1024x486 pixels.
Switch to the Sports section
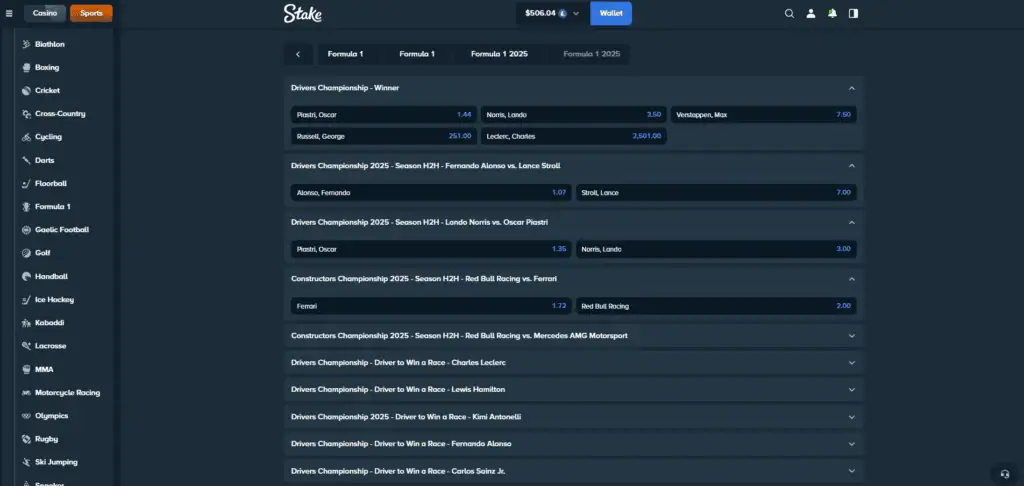coord(91,13)
